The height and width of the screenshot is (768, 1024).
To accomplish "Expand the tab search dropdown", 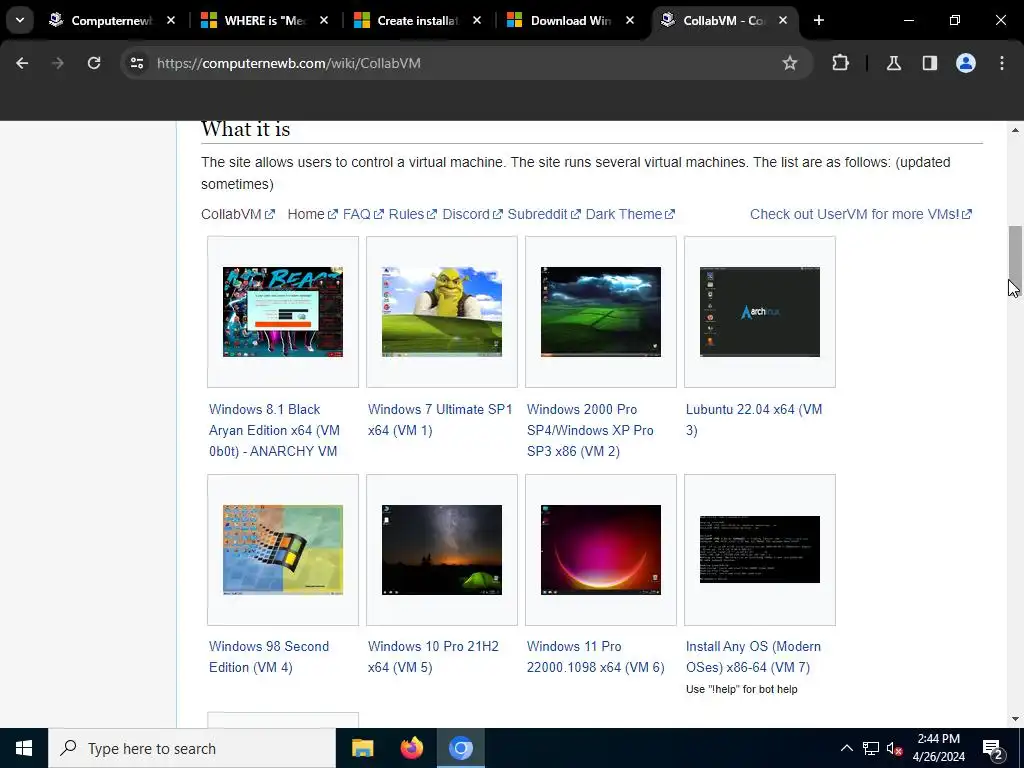I will 20,20.
